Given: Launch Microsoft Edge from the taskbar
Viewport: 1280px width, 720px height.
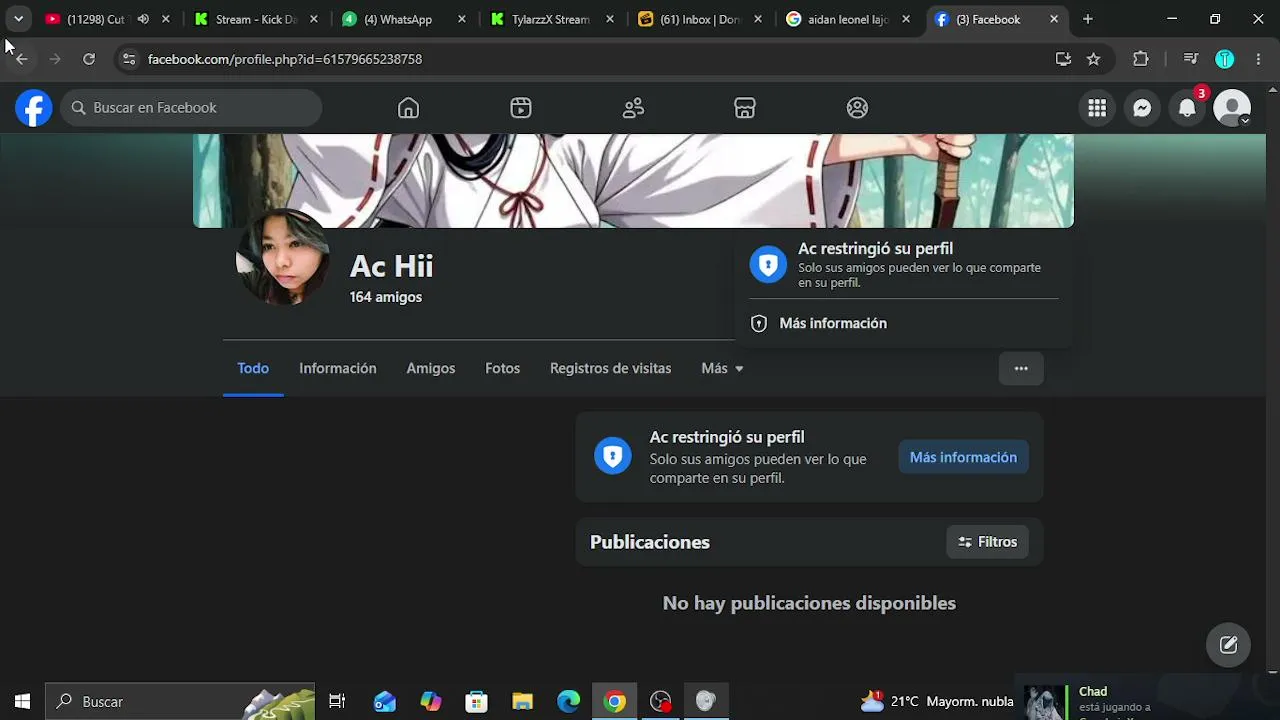Looking at the screenshot, I should tap(568, 702).
